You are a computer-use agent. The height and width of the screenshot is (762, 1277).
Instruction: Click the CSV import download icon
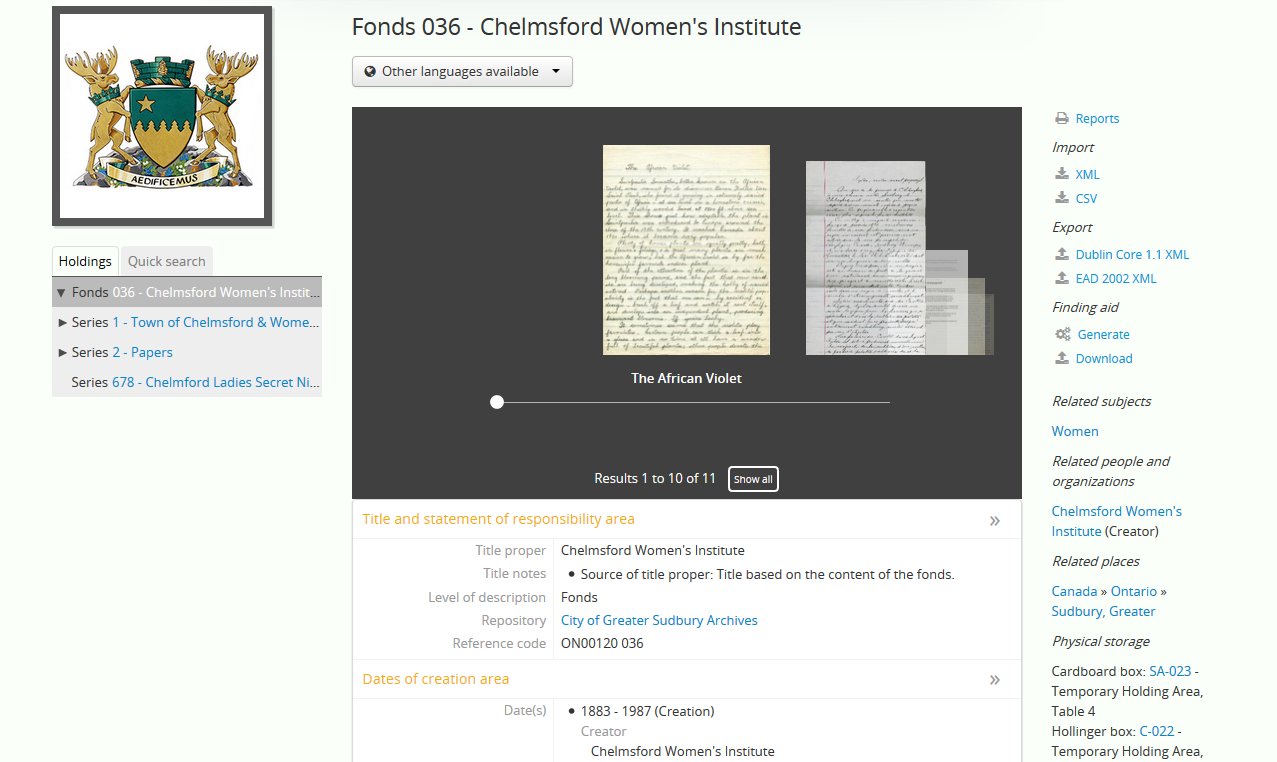click(x=1062, y=199)
